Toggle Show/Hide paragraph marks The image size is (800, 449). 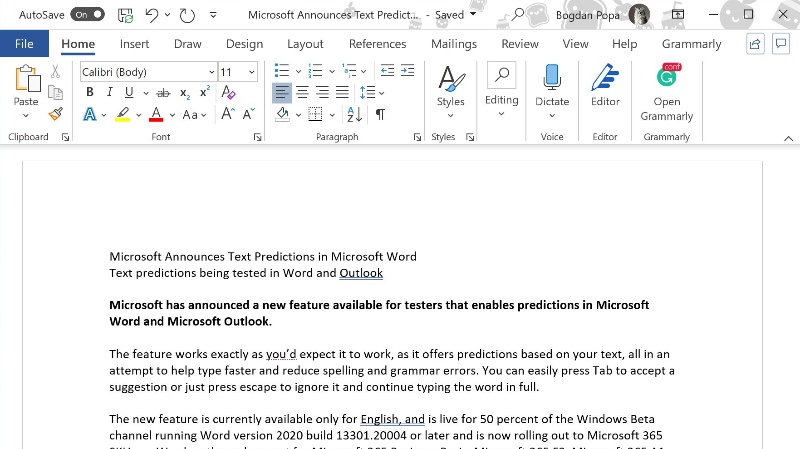(x=380, y=114)
